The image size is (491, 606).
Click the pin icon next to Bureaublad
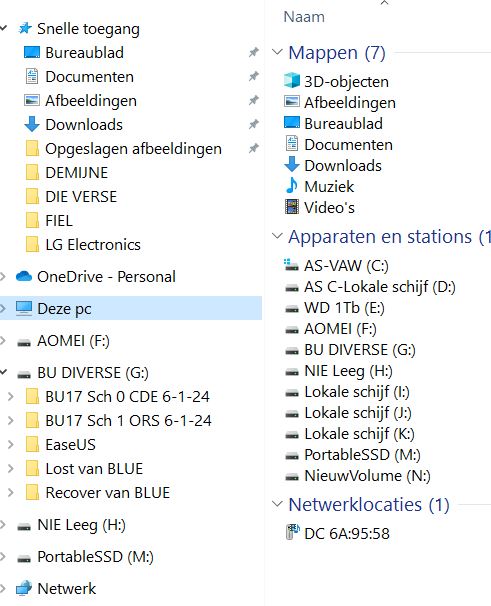coord(254,52)
